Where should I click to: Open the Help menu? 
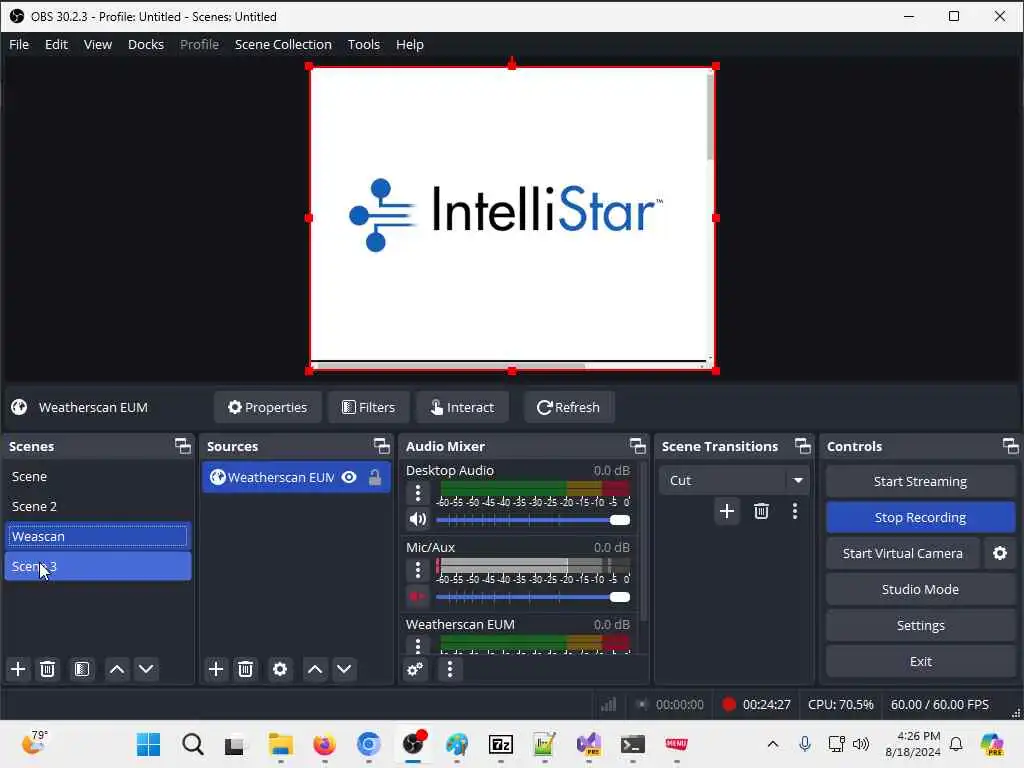(x=409, y=44)
